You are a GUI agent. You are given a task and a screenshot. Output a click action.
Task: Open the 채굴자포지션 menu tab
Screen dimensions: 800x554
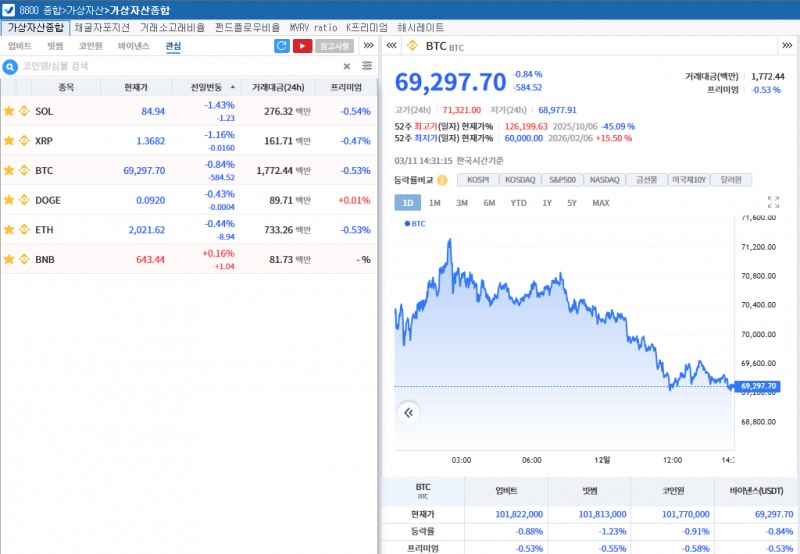click(x=102, y=28)
